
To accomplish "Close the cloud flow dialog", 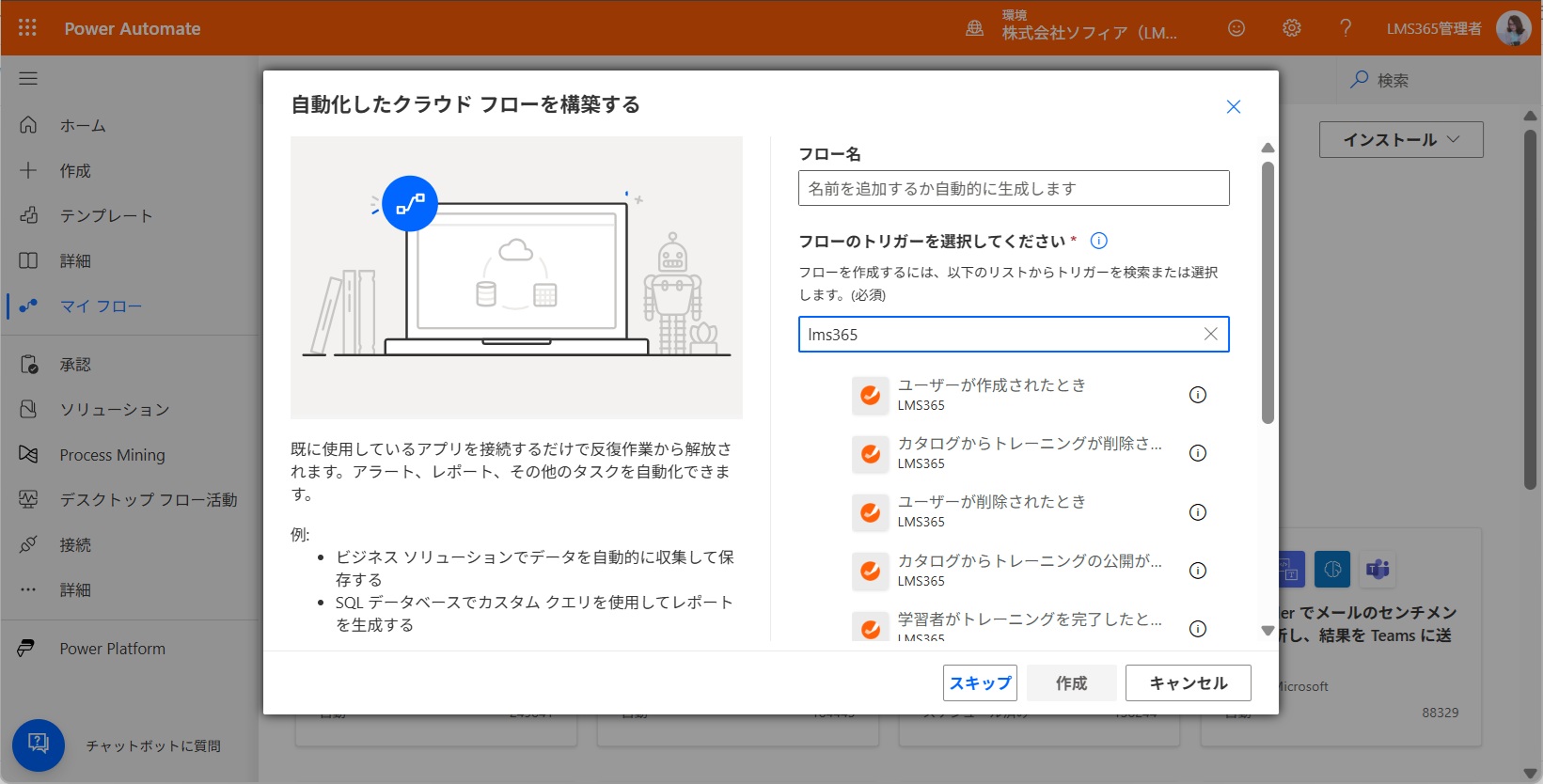I will [x=1234, y=106].
